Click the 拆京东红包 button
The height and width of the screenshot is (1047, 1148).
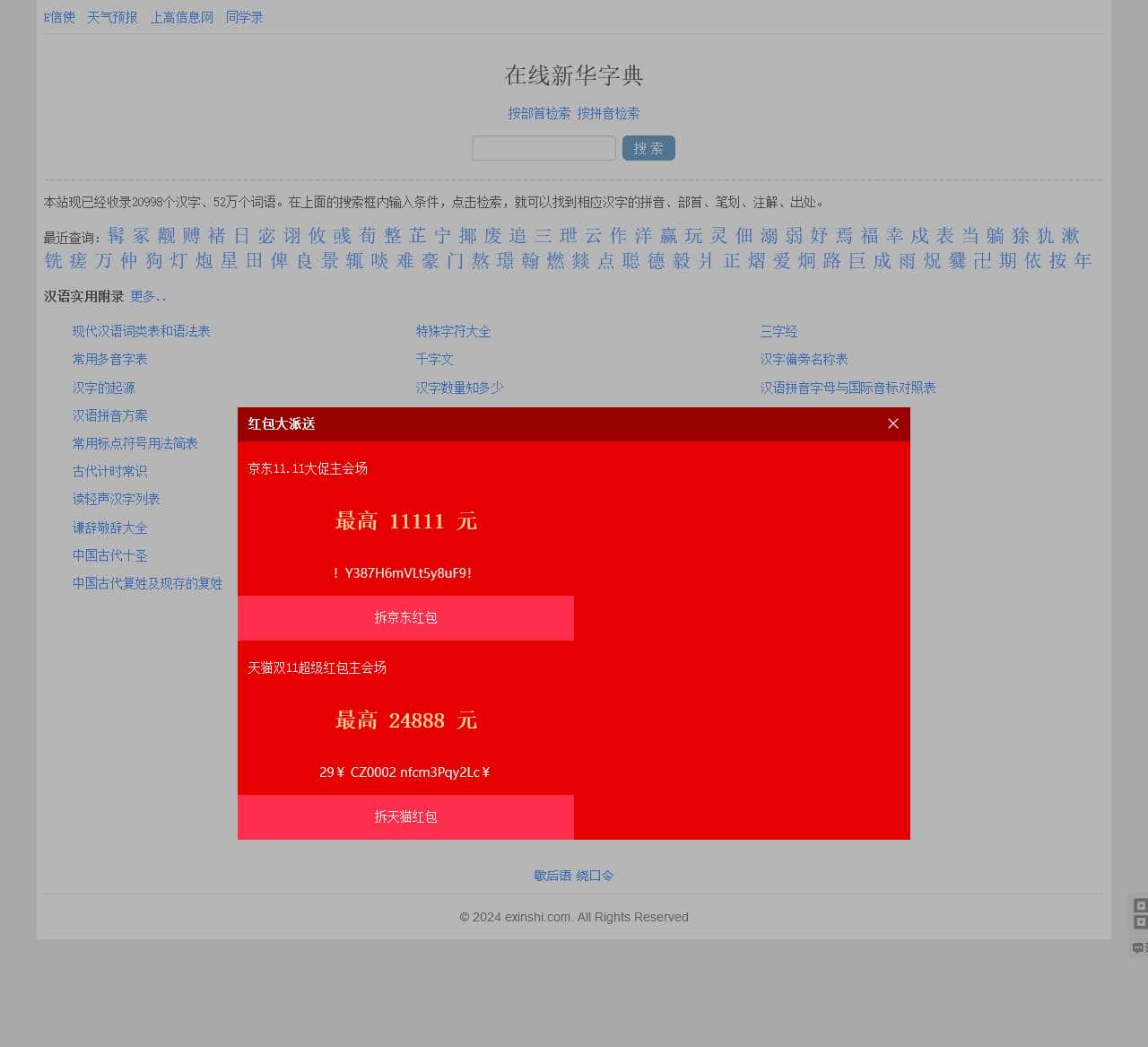(x=404, y=617)
